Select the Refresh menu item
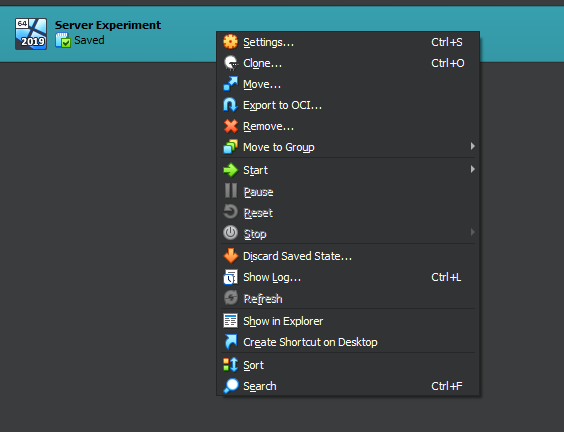 pos(348,299)
